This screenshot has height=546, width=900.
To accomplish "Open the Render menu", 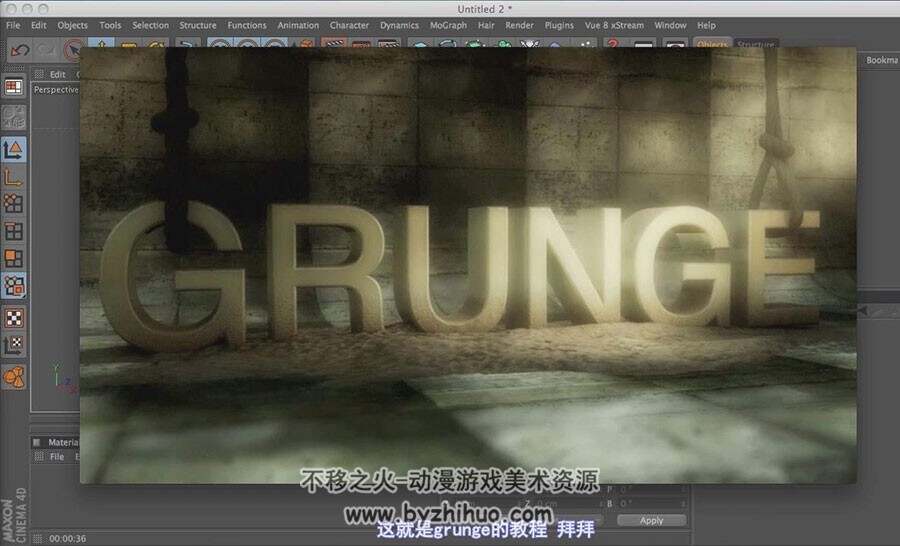I will [519, 25].
